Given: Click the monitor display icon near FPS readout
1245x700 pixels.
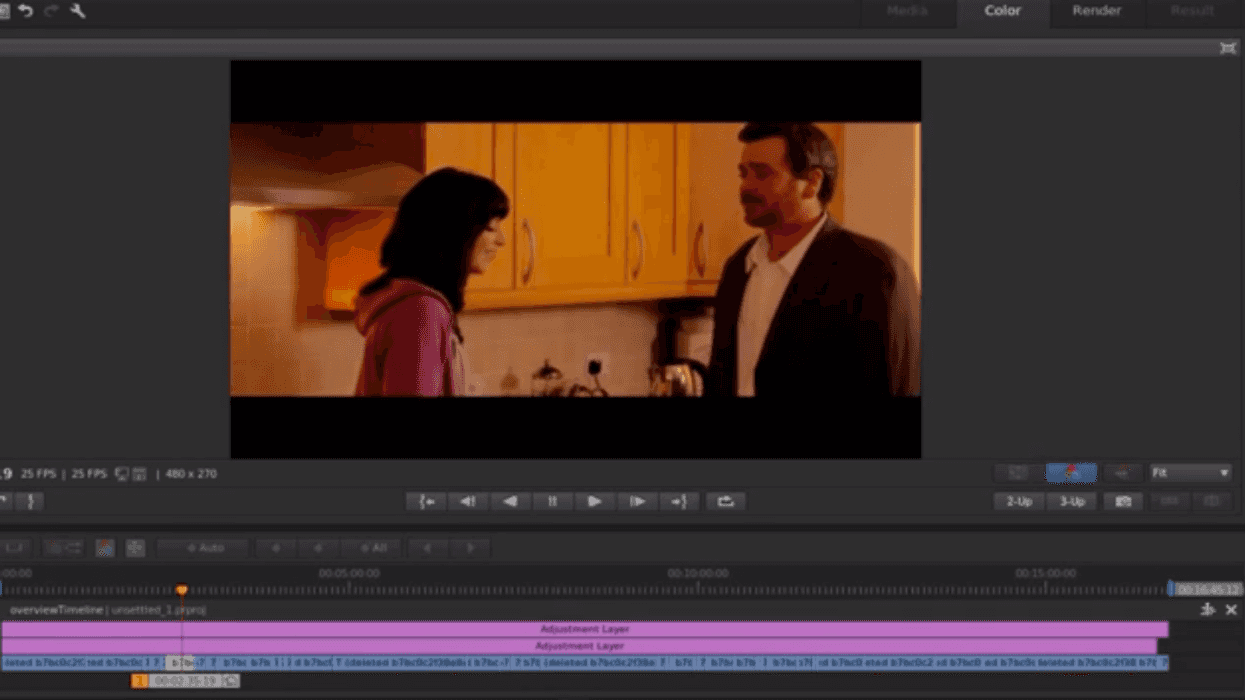Looking at the screenshot, I should tap(121, 474).
